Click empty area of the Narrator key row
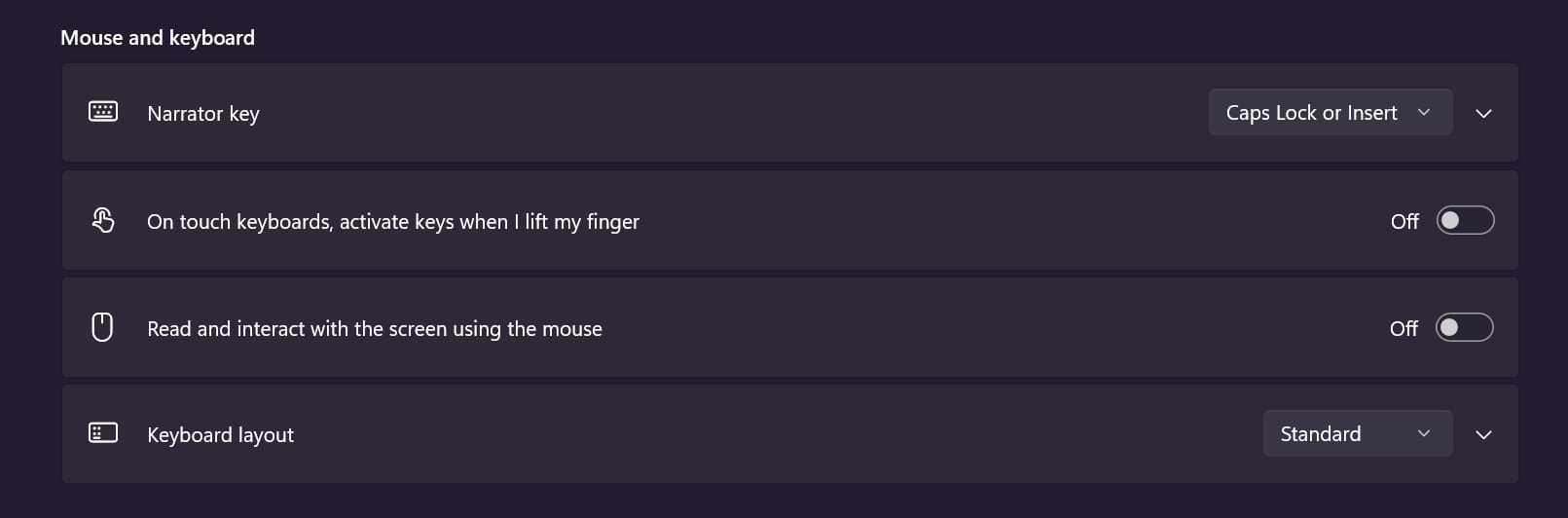The width and height of the screenshot is (1568, 518). (730, 113)
